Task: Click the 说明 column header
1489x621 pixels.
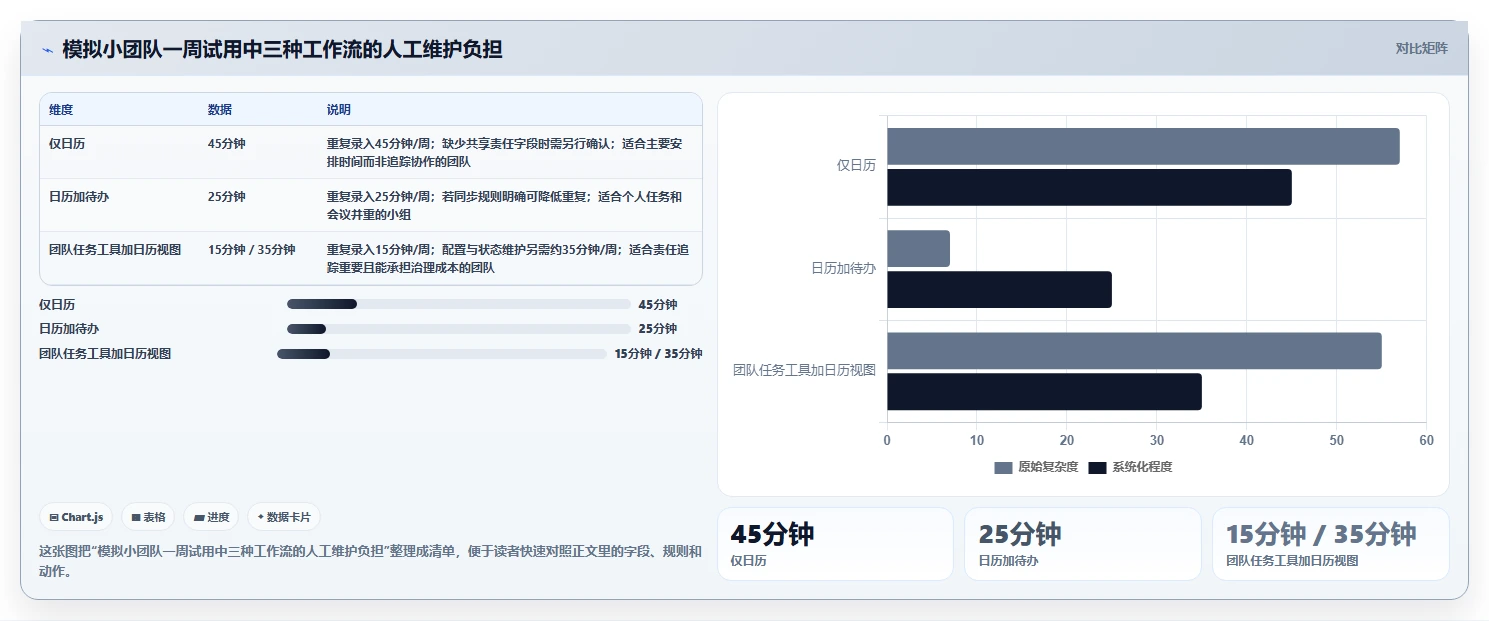Action: pyautogui.click(x=339, y=110)
